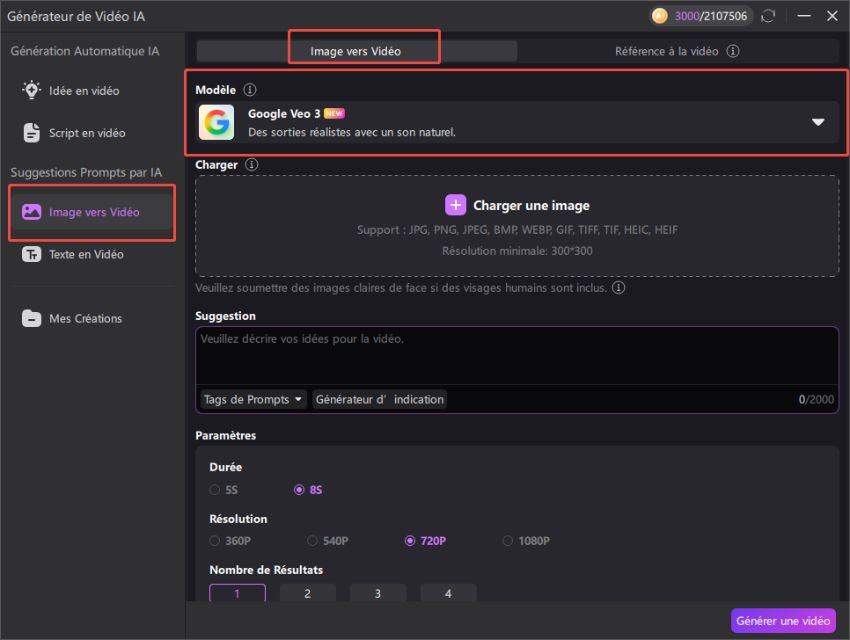Choose 720P resolution
Image resolution: width=850 pixels, height=640 pixels.
[426, 541]
